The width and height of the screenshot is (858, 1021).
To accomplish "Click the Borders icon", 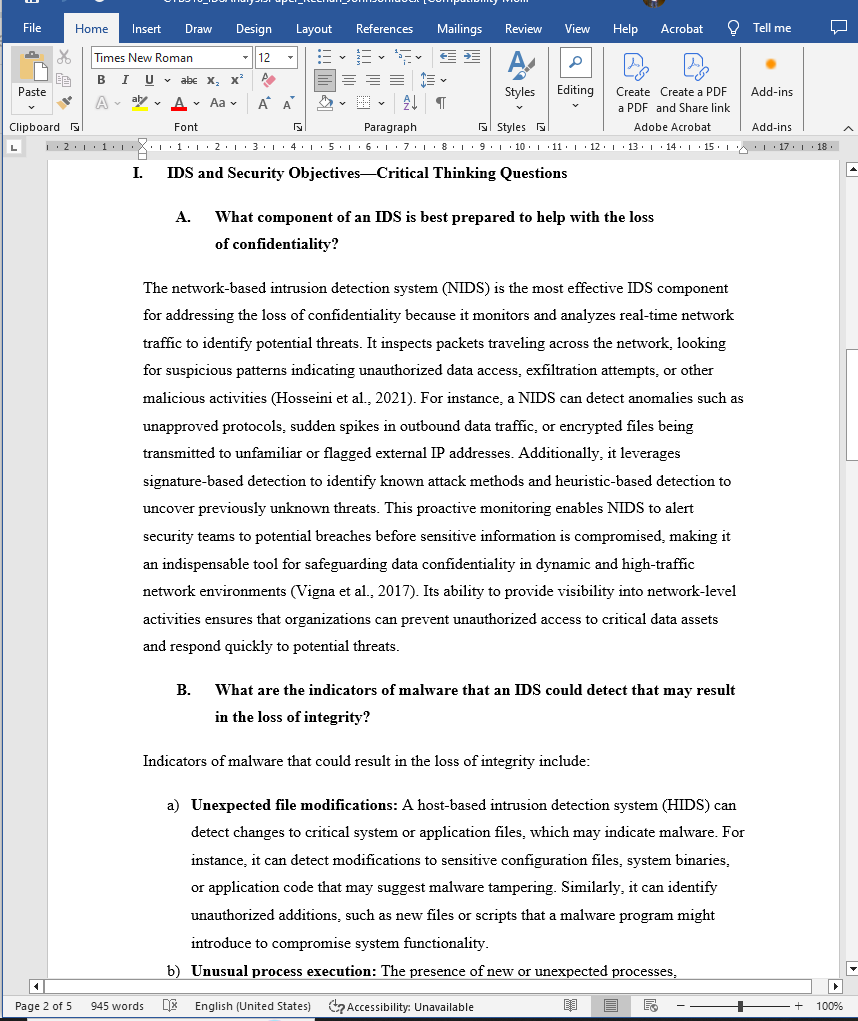I will (x=364, y=103).
